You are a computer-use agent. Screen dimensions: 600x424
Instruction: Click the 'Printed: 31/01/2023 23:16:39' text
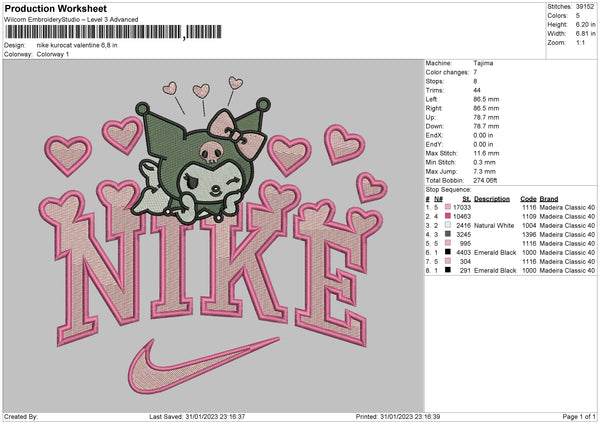[398, 416]
